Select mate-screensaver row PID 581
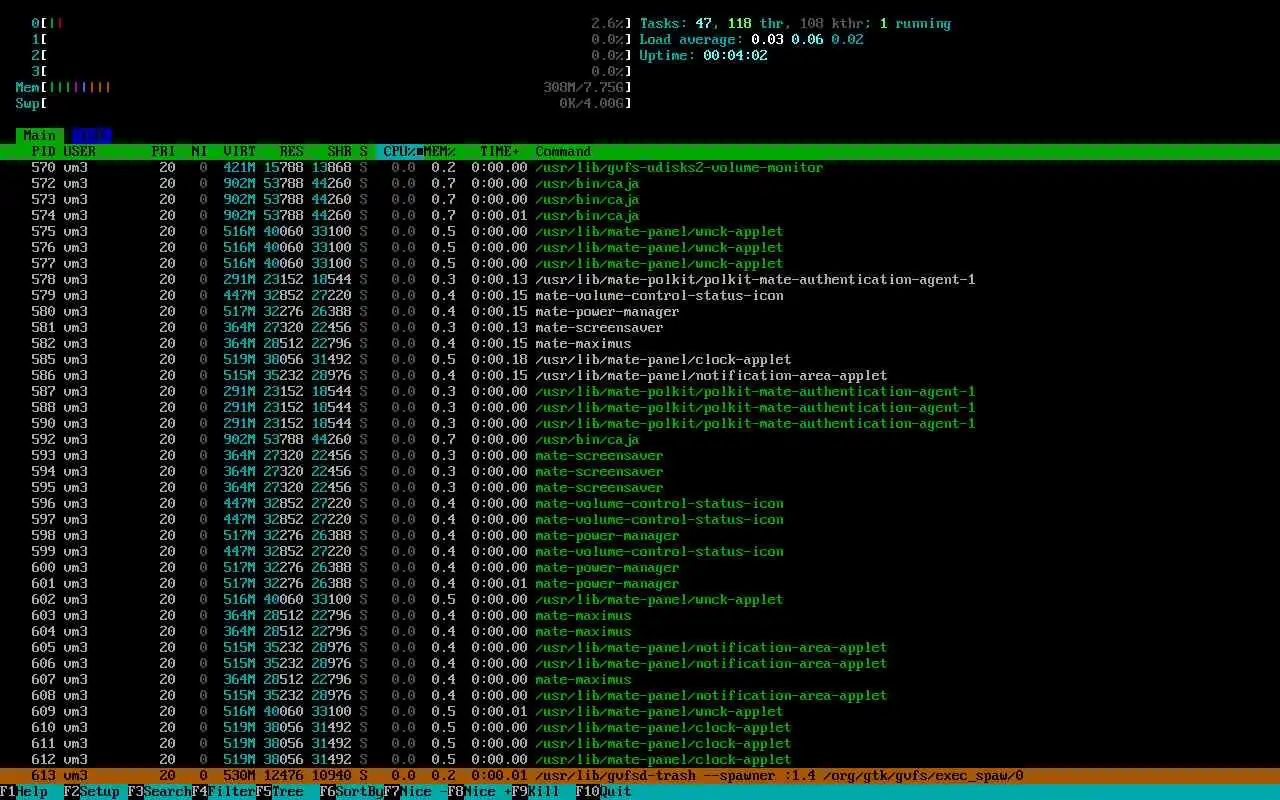Screen dimensions: 1280x800 [640, 328]
